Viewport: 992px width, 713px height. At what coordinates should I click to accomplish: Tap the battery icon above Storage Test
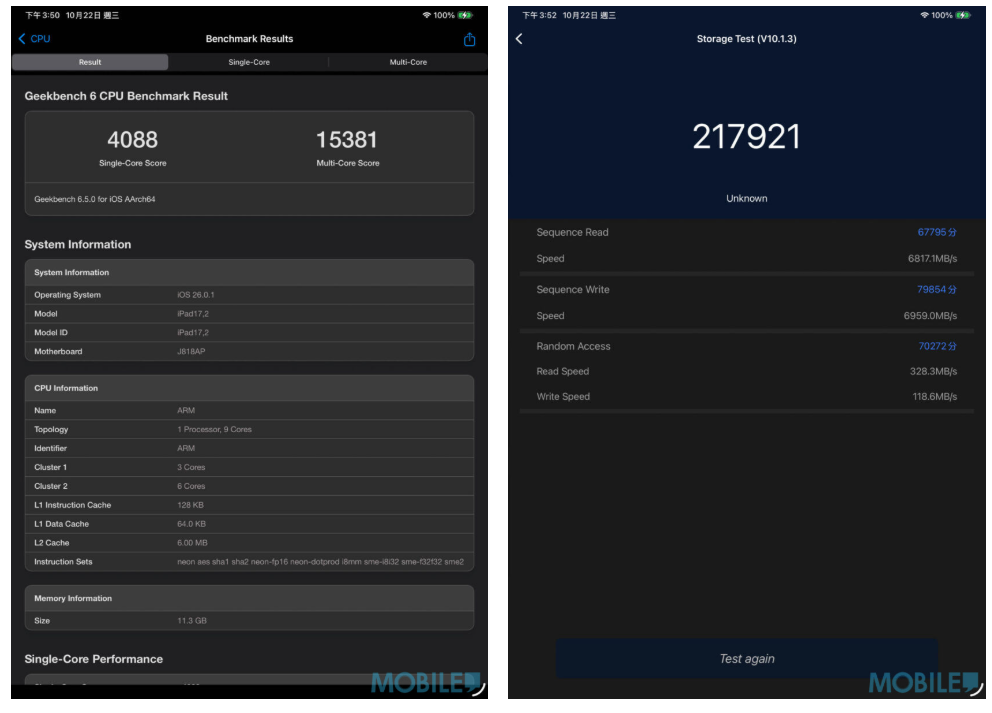click(x=962, y=16)
